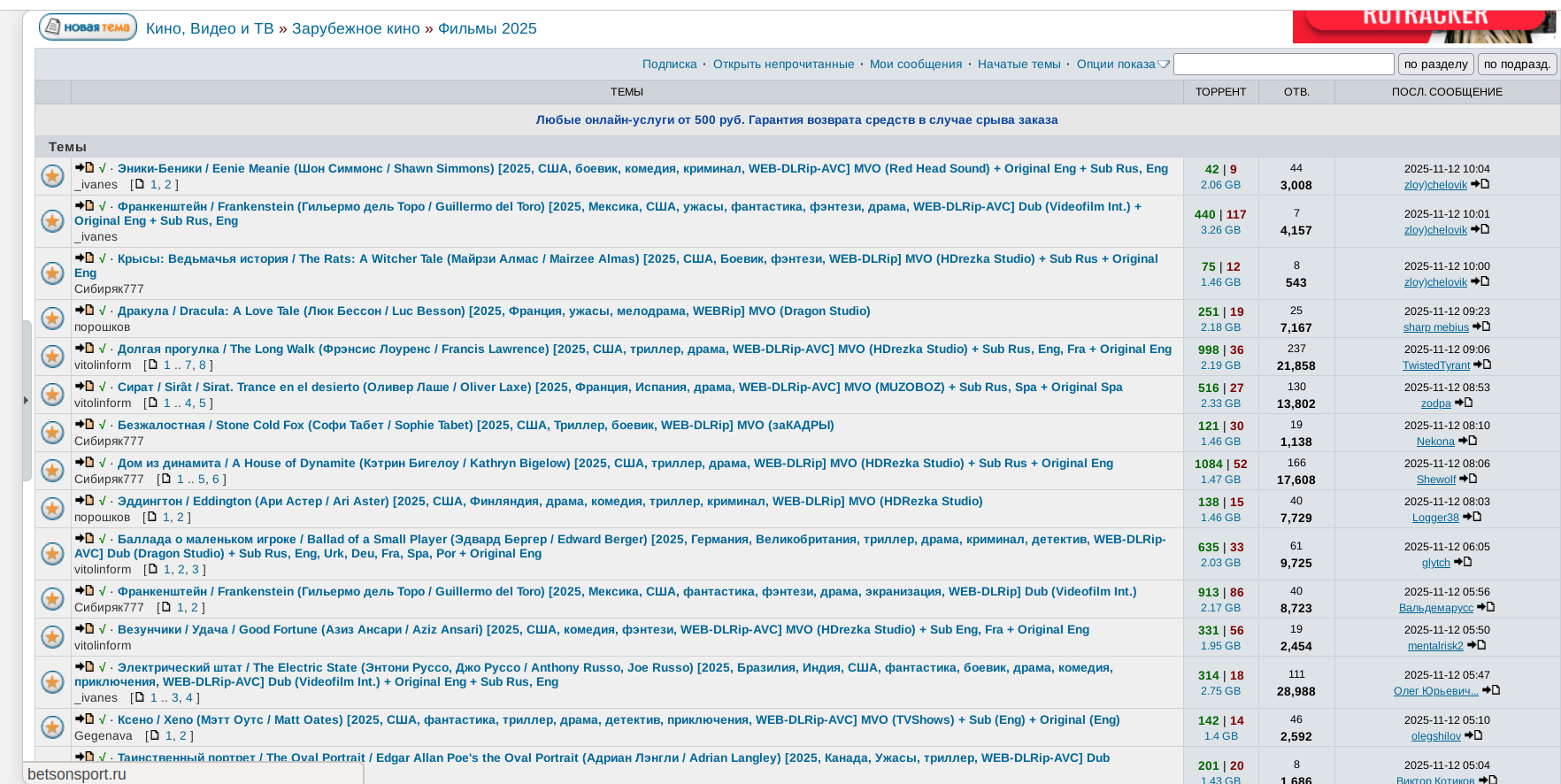This screenshot has width=1561, height=784.
Task: Download the 1.95 GB Везунчики torrent
Action: pos(1220,645)
